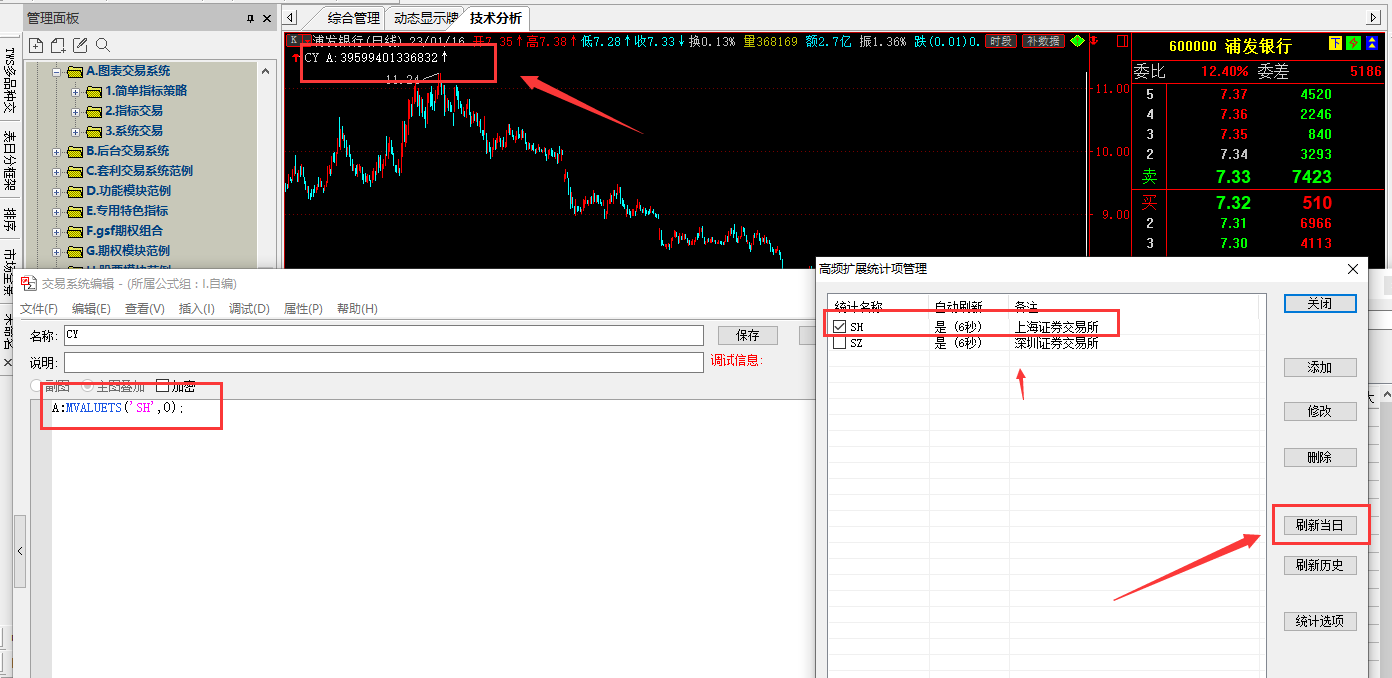This screenshot has height=678, width=1392.
Task: Open the 调试(D) menu
Action: point(250,309)
